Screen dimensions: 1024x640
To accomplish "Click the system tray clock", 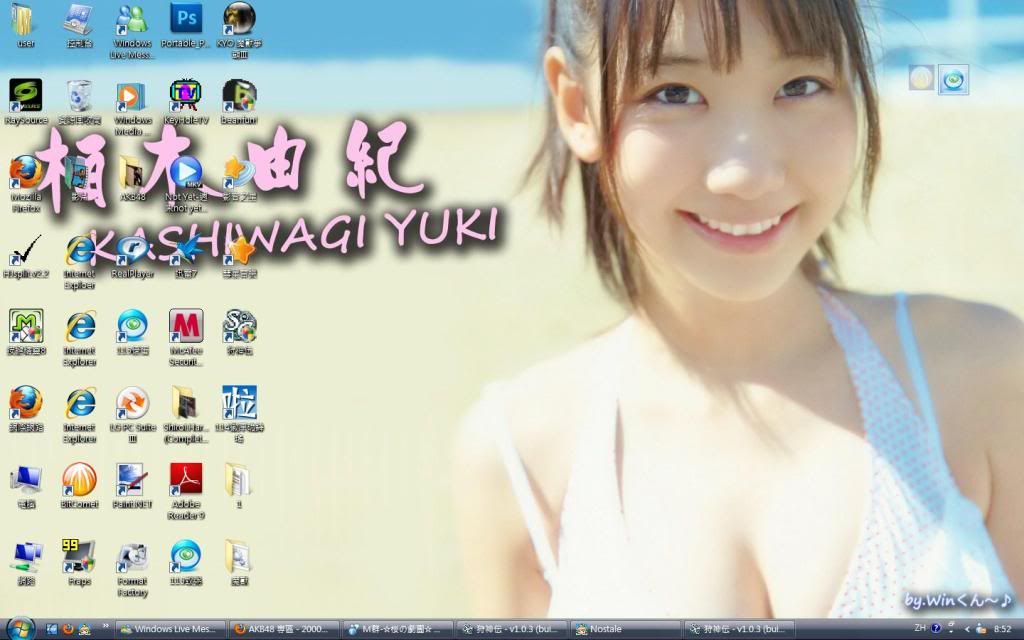I will point(1001,629).
